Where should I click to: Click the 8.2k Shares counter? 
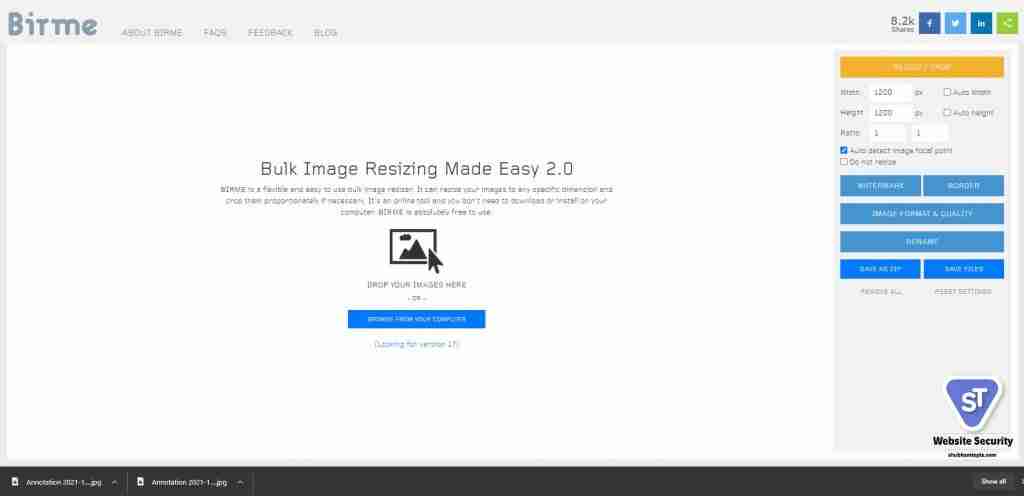(x=903, y=23)
